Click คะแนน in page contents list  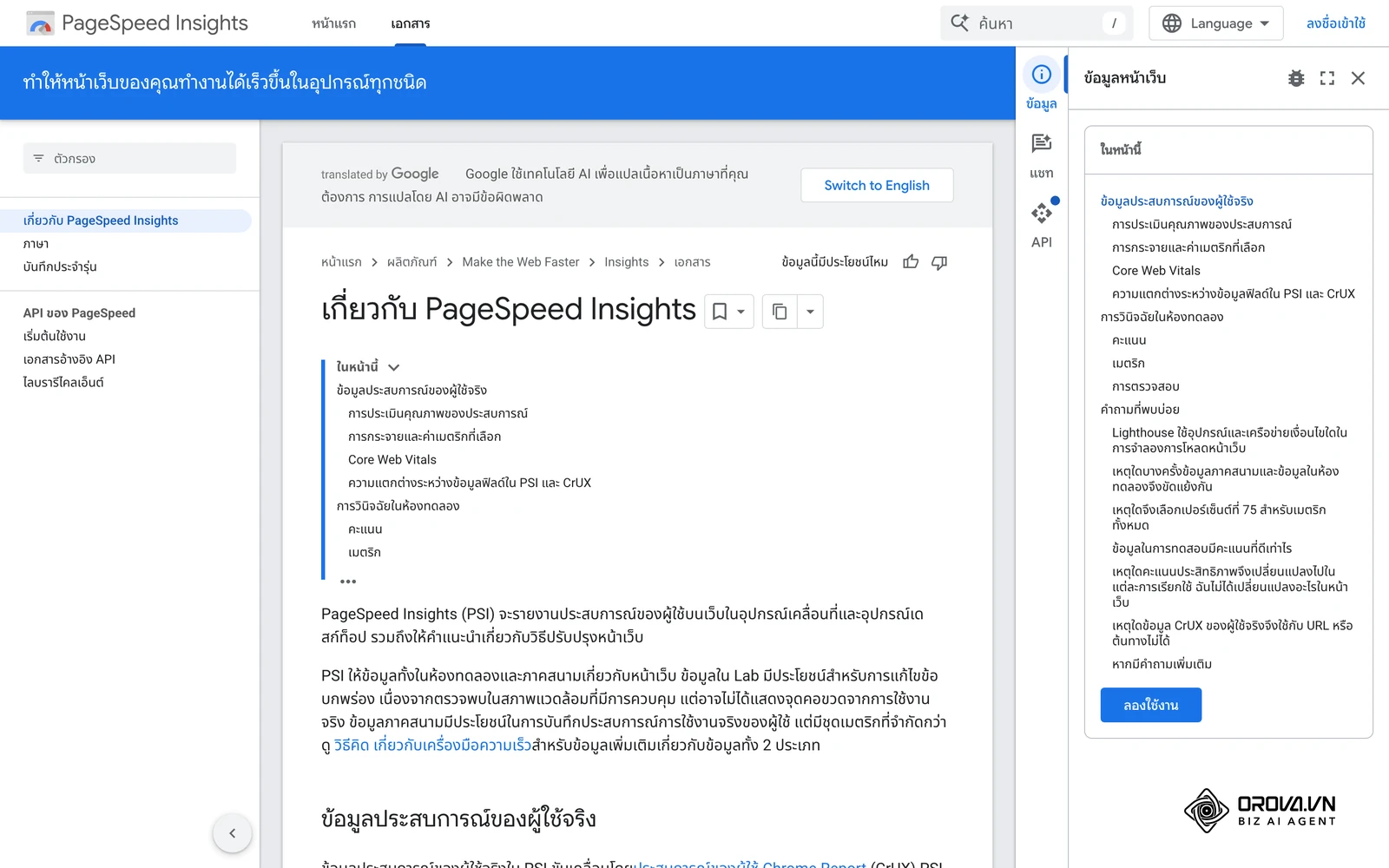365,529
